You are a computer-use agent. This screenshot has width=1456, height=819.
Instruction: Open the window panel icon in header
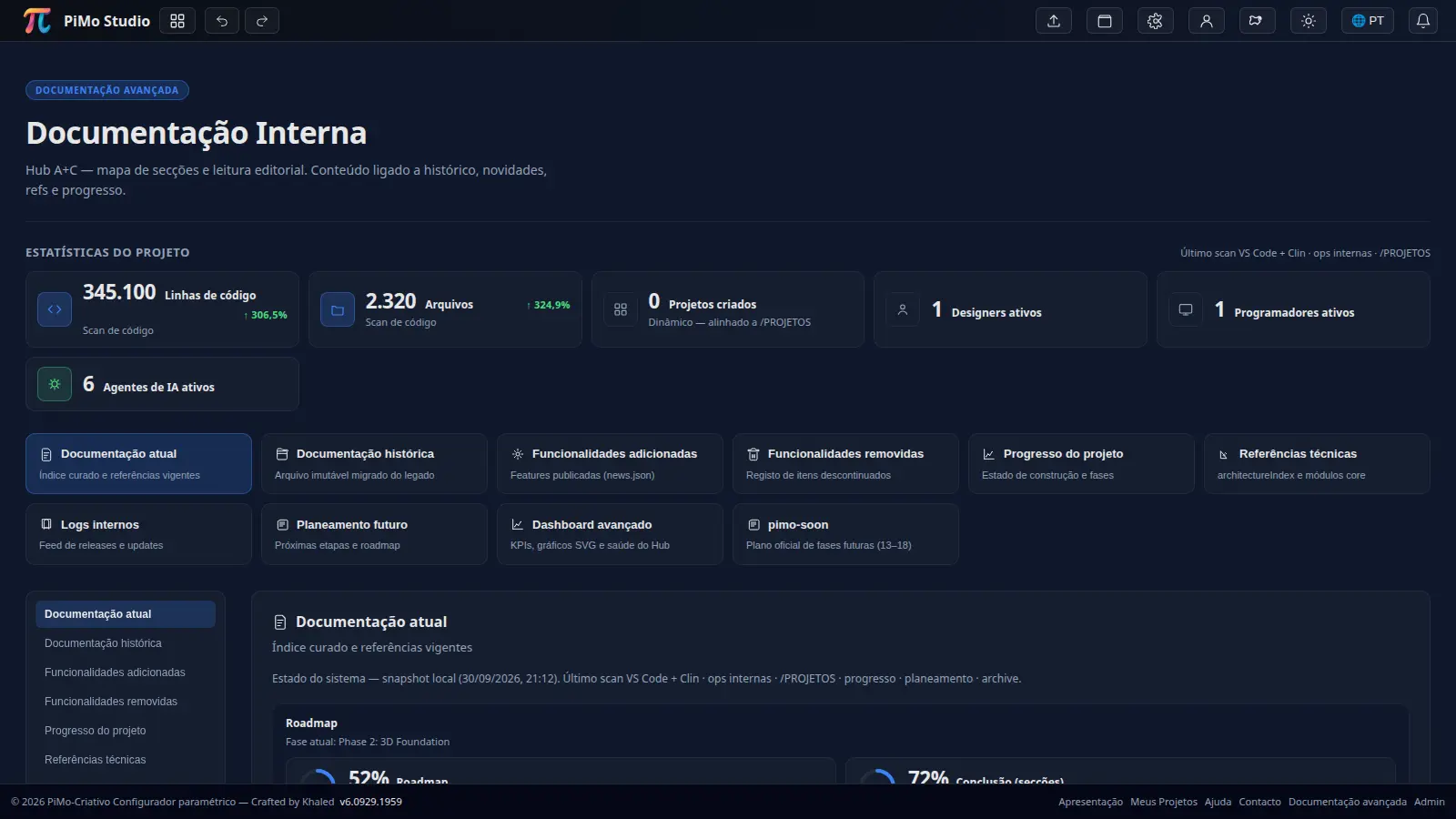[x=1105, y=21]
